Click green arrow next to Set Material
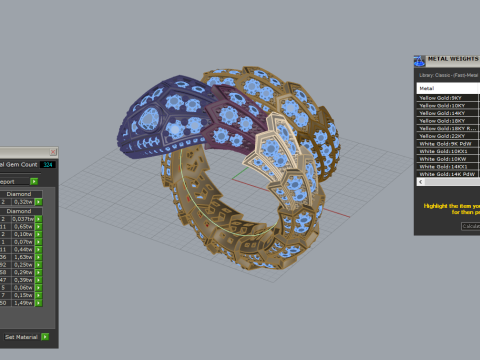The width and height of the screenshot is (480, 360). click(x=45, y=337)
